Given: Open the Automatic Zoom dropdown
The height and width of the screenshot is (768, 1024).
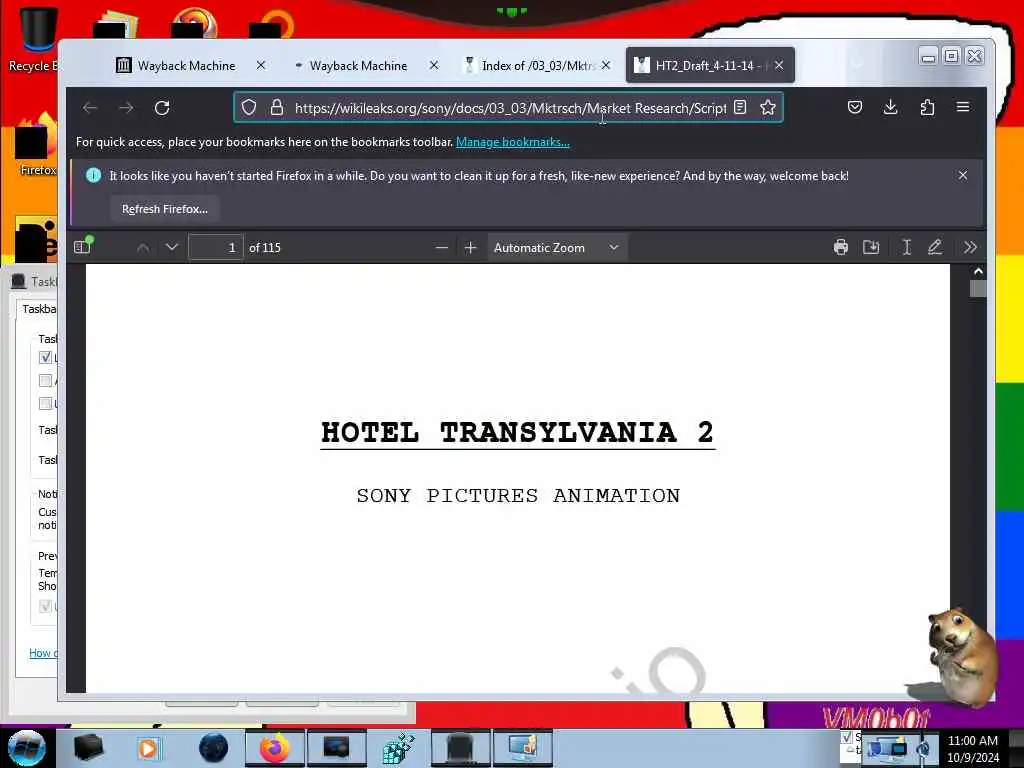Looking at the screenshot, I should [x=557, y=248].
